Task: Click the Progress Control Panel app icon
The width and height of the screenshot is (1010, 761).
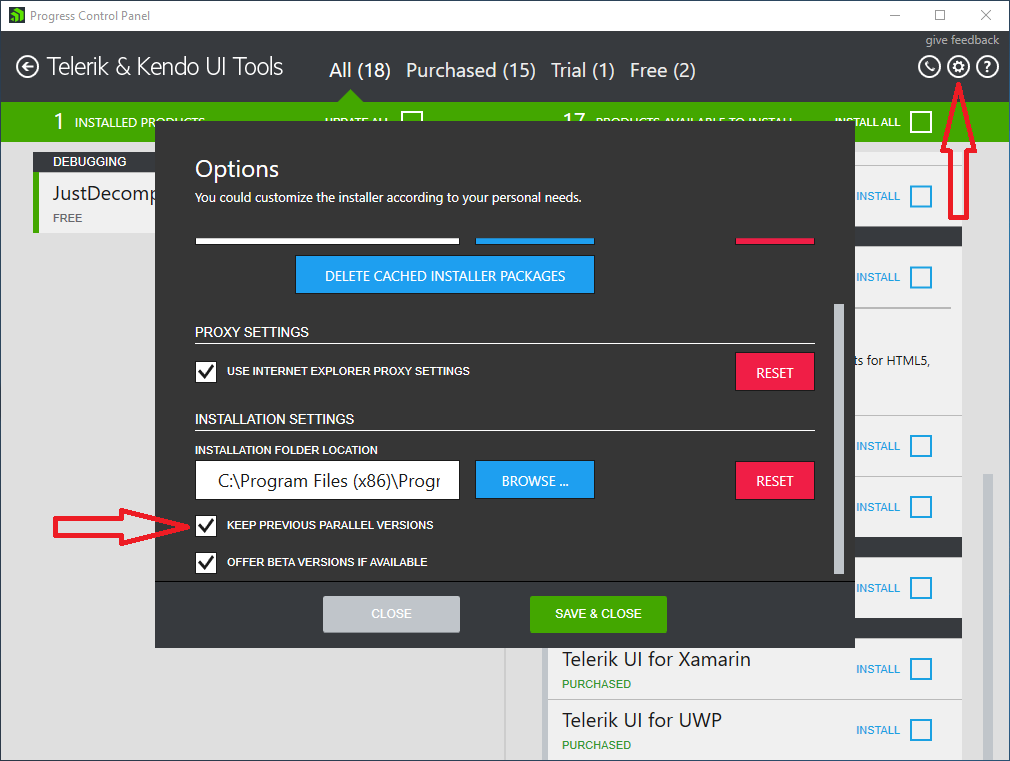Action: click(x=17, y=15)
